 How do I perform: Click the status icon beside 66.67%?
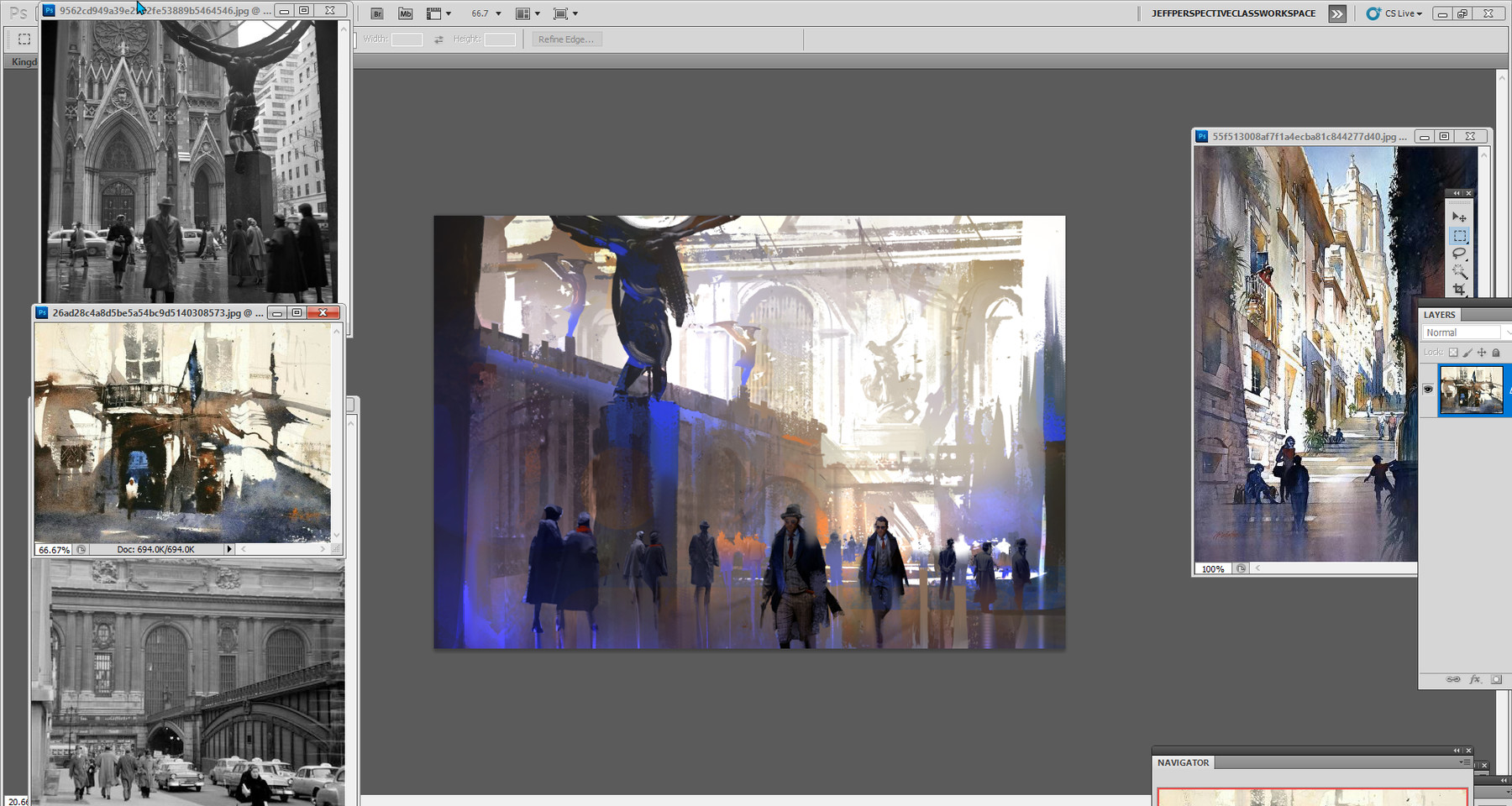[81, 549]
